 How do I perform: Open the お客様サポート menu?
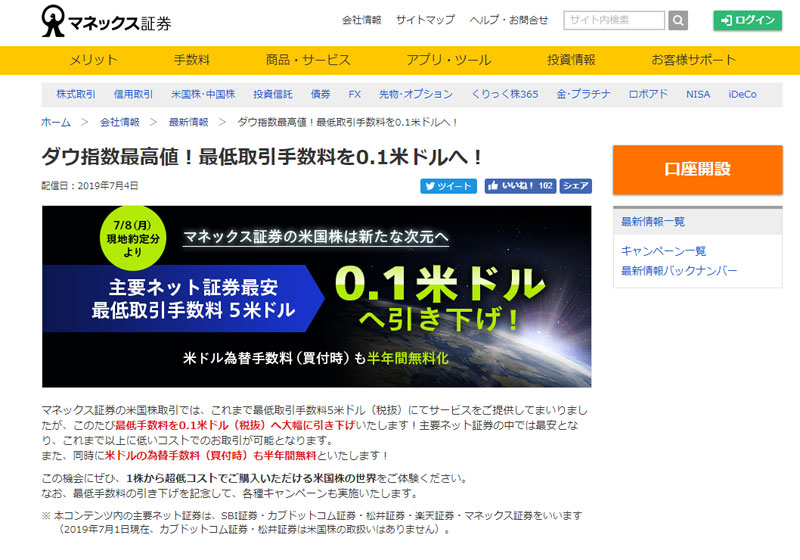pyautogui.click(x=694, y=60)
